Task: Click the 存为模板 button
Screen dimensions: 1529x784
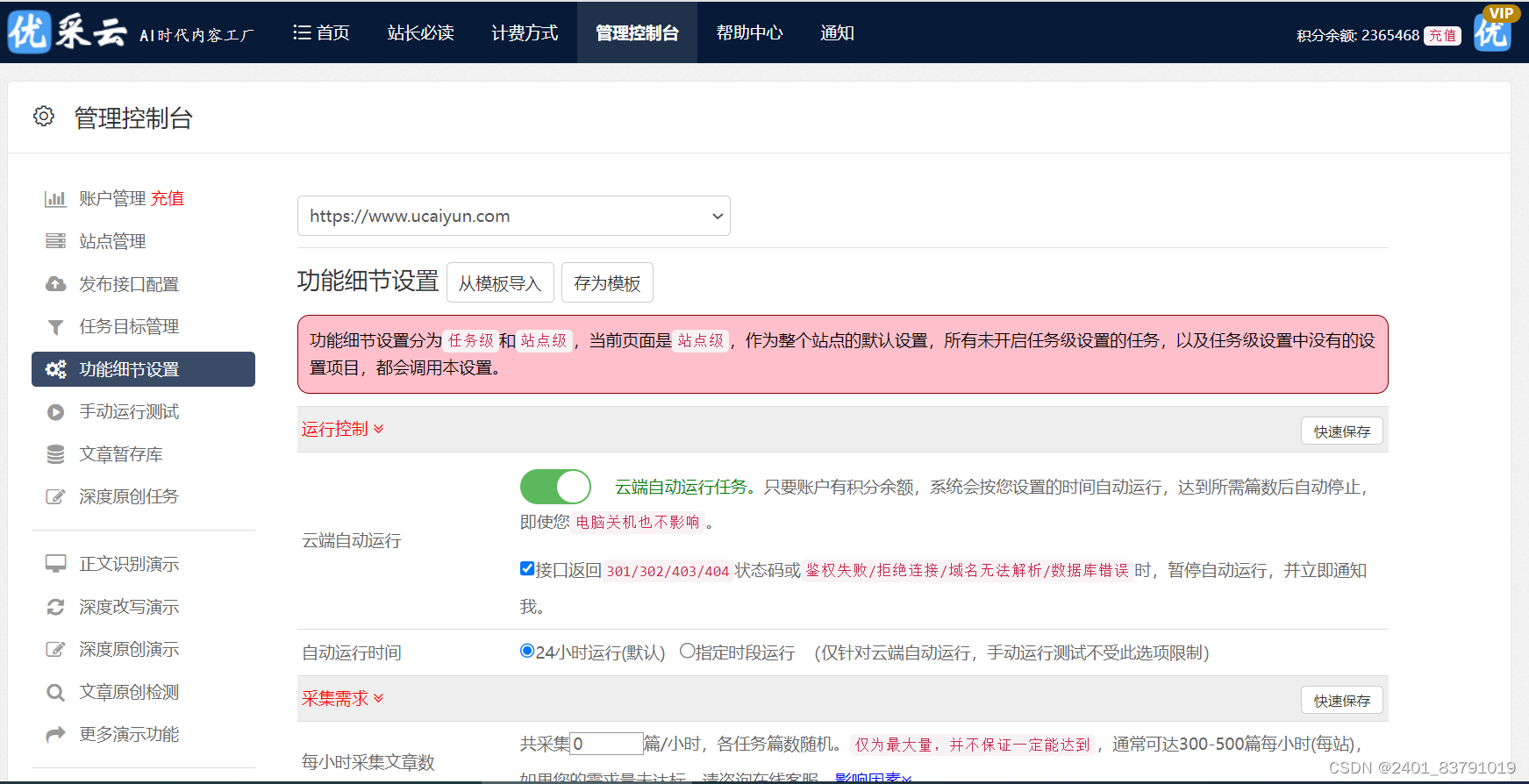Action: pos(607,282)
